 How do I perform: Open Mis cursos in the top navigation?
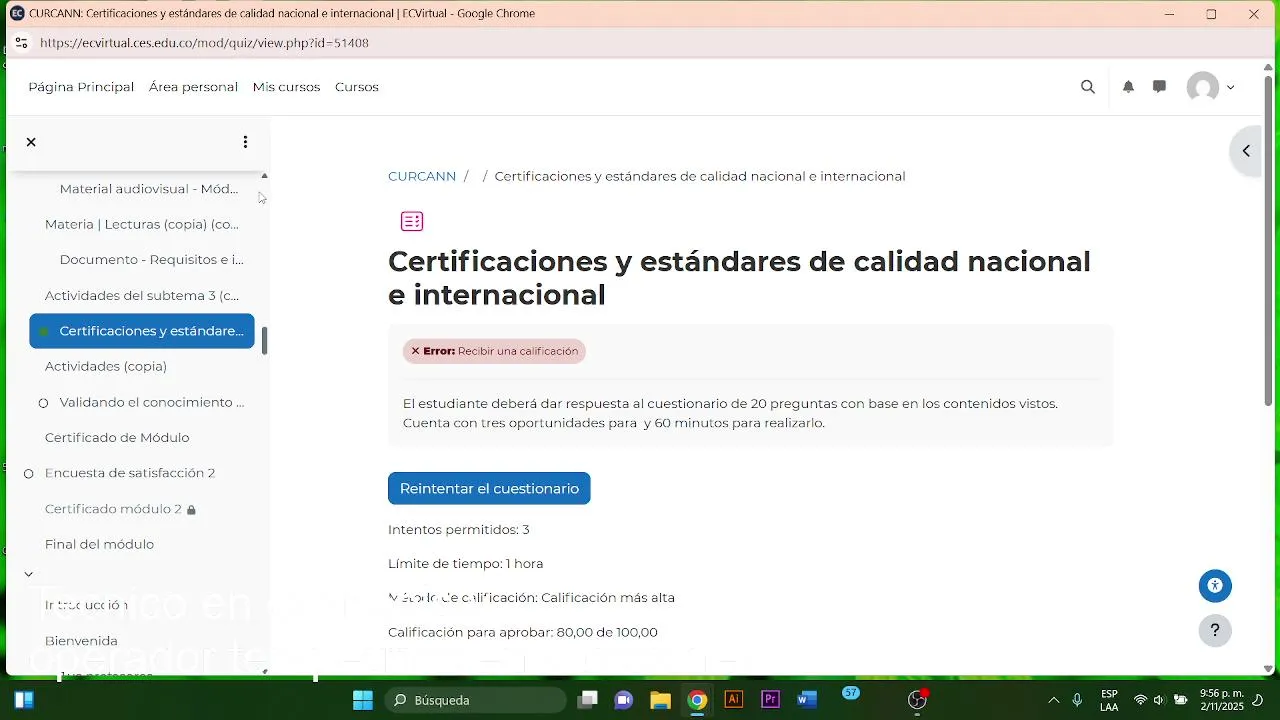pos(286,87)
